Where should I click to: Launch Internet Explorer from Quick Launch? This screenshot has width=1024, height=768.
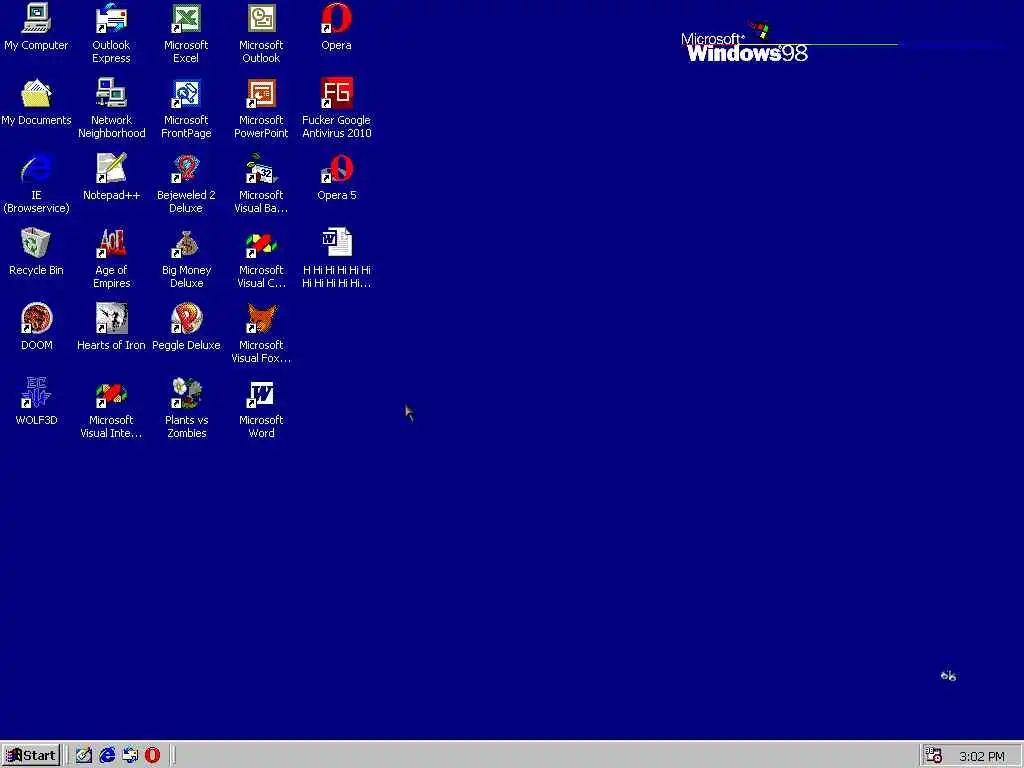[x=106, y=756]
